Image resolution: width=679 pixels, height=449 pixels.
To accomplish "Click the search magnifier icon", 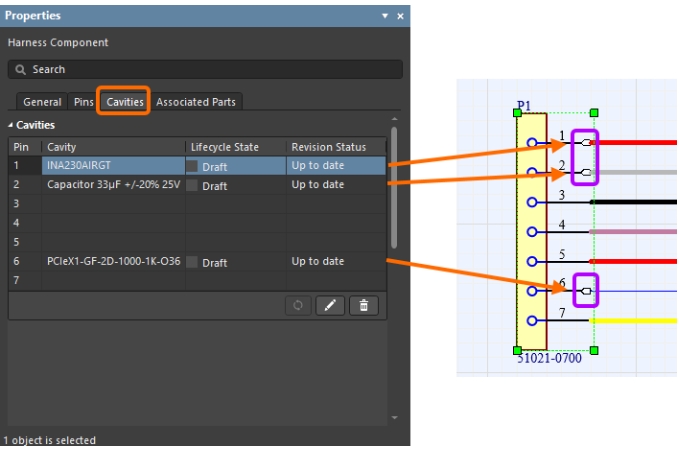I will tap(20, 69).
